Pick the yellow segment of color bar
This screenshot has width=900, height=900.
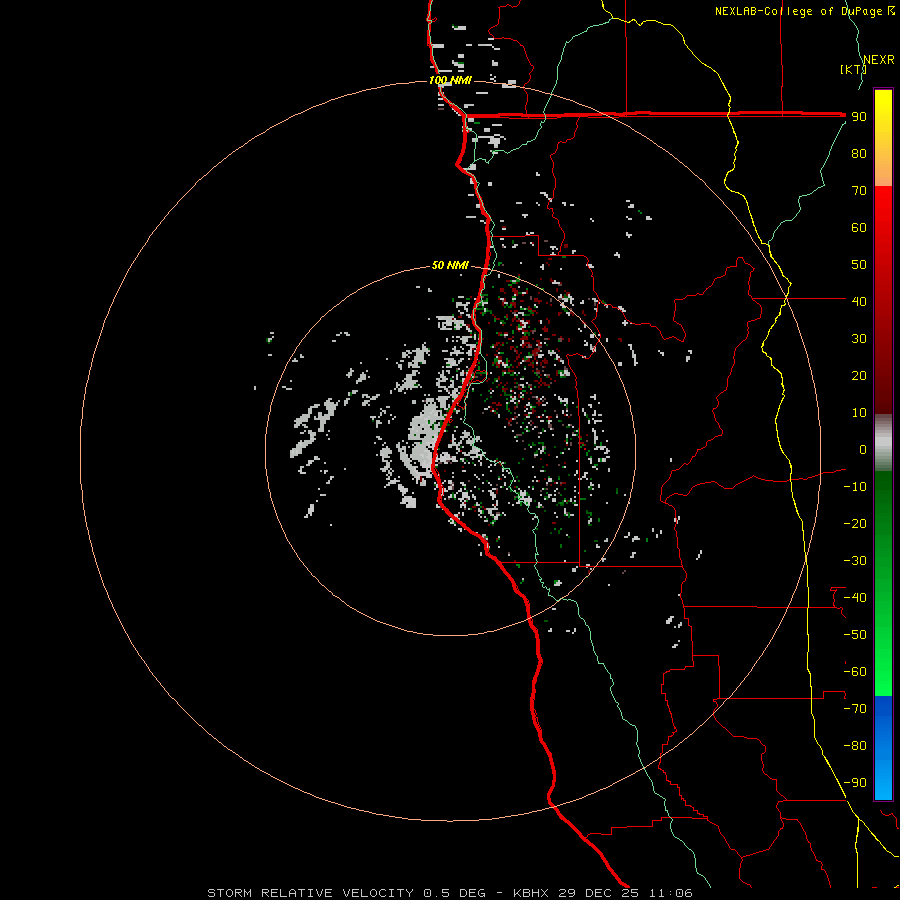tap(883, 115)
